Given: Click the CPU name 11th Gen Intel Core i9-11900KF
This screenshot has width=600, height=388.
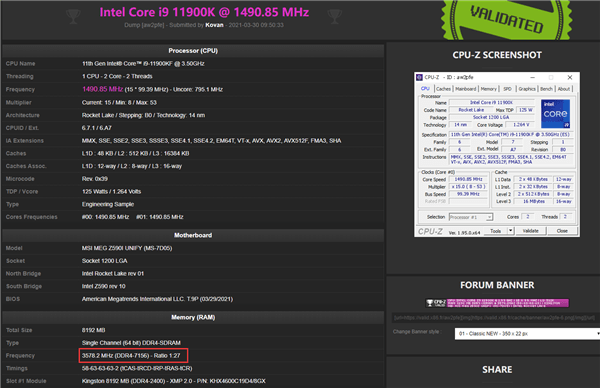Looking at the screenshot, I should pos(143,64).
